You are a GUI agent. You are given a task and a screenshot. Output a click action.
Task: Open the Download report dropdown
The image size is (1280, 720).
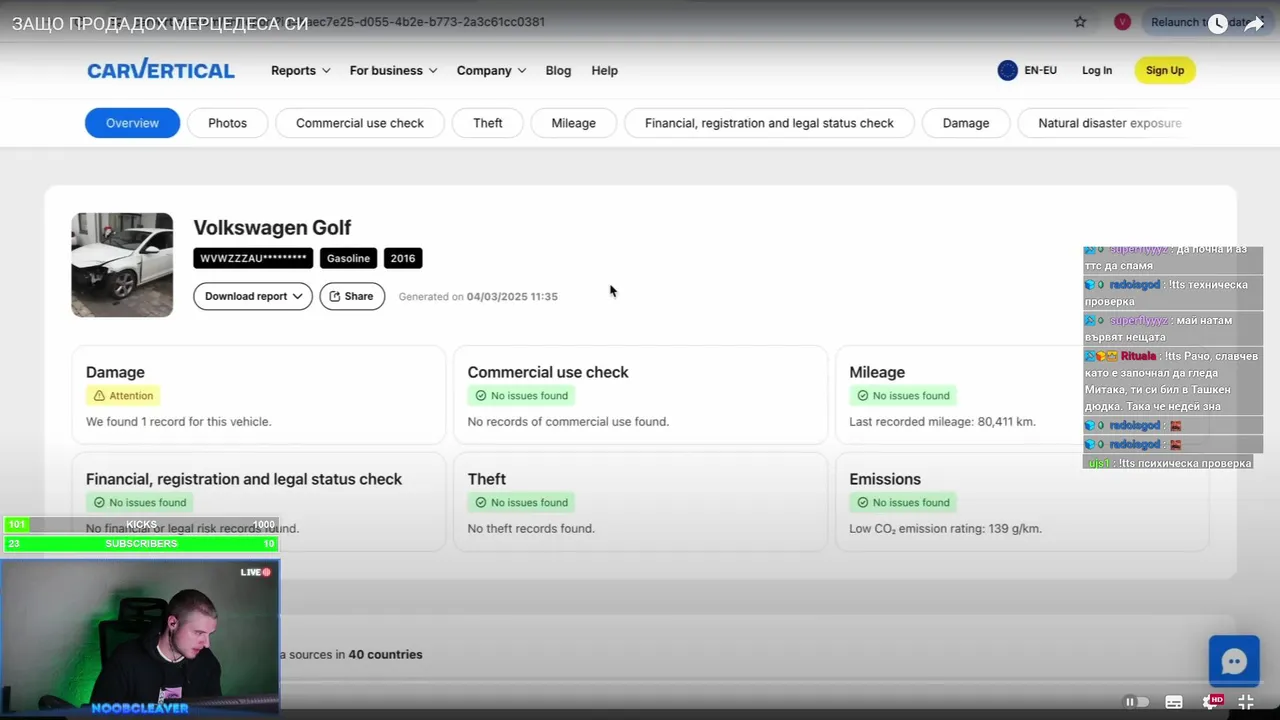click(253, 296)
